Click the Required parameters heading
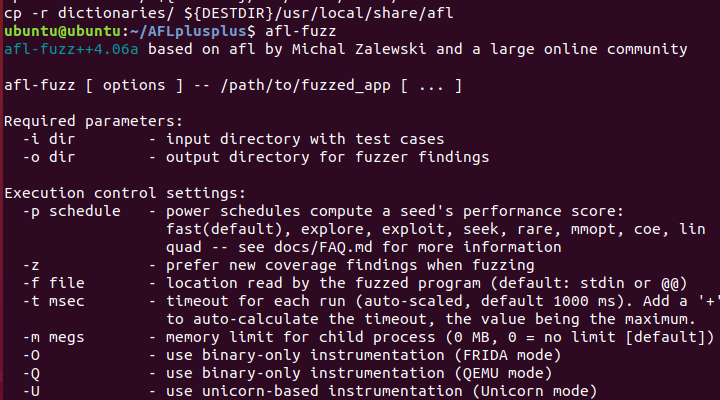The height and width of the screenshot is (400, 720). (x=94, y=121)
